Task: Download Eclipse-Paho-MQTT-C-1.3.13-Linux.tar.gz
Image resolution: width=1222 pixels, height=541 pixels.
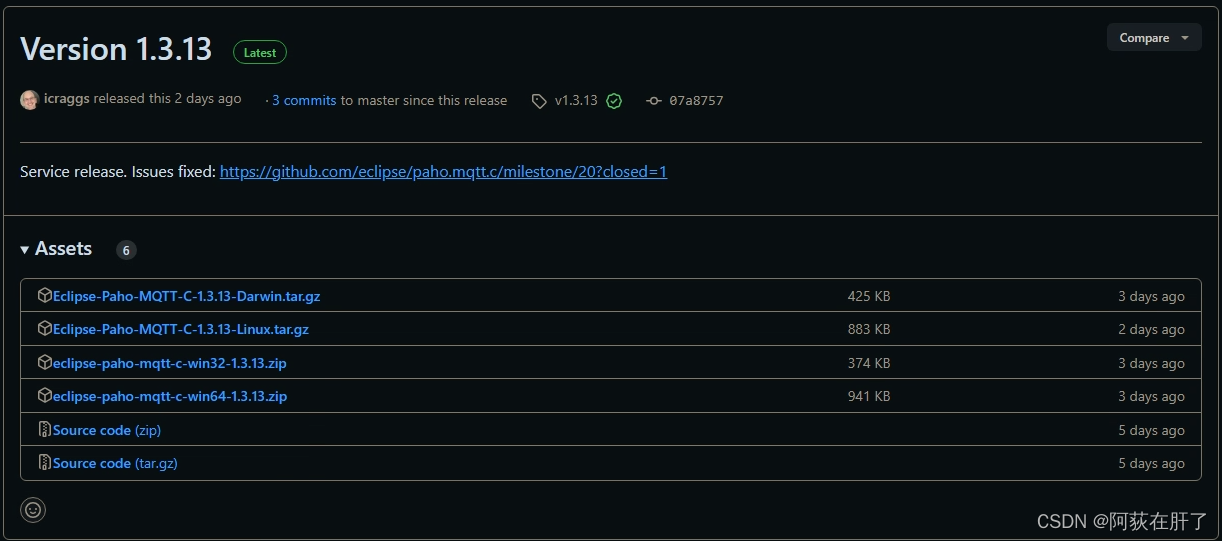Action: (181, 329)
